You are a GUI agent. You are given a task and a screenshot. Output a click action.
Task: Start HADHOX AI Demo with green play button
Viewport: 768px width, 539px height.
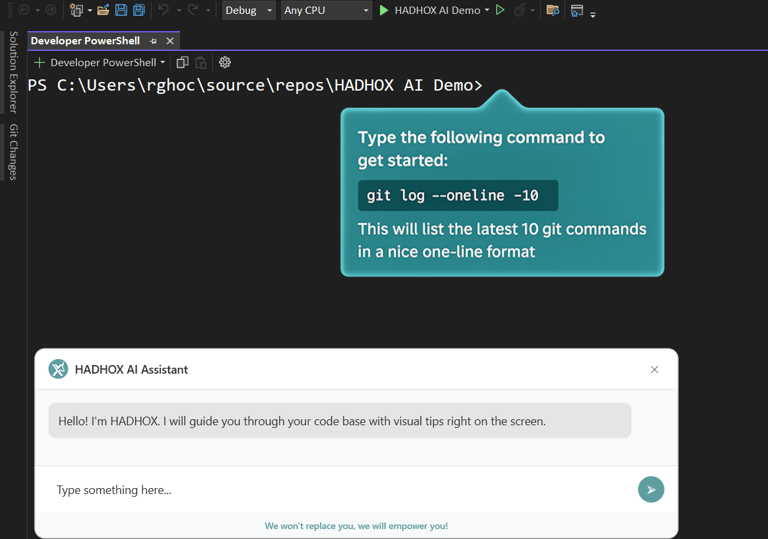pos(384,10)
